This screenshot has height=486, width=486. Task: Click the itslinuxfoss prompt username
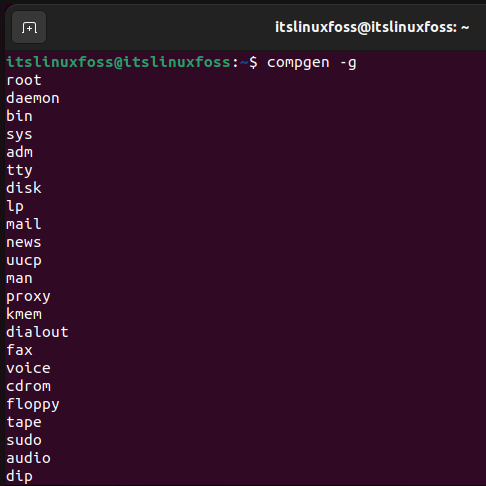pos(118,62)
